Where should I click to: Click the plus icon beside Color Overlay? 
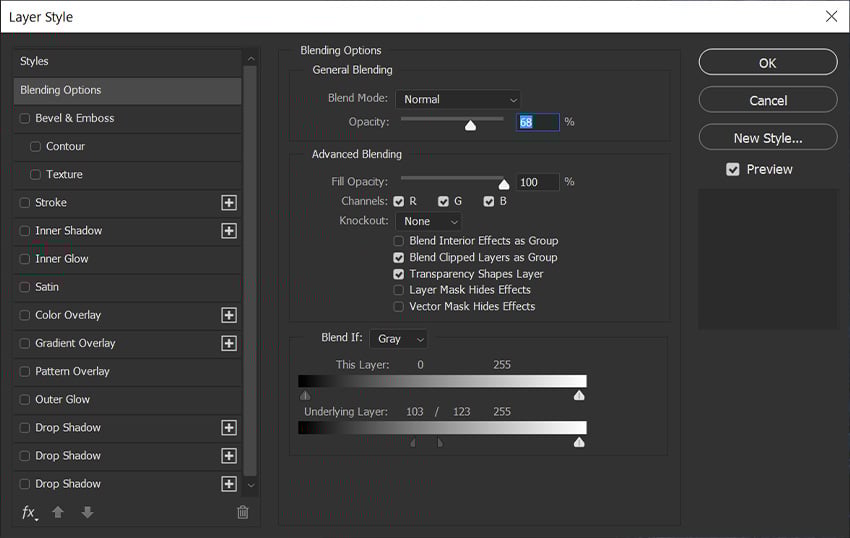pyautogui.click(x=229, y=315)
